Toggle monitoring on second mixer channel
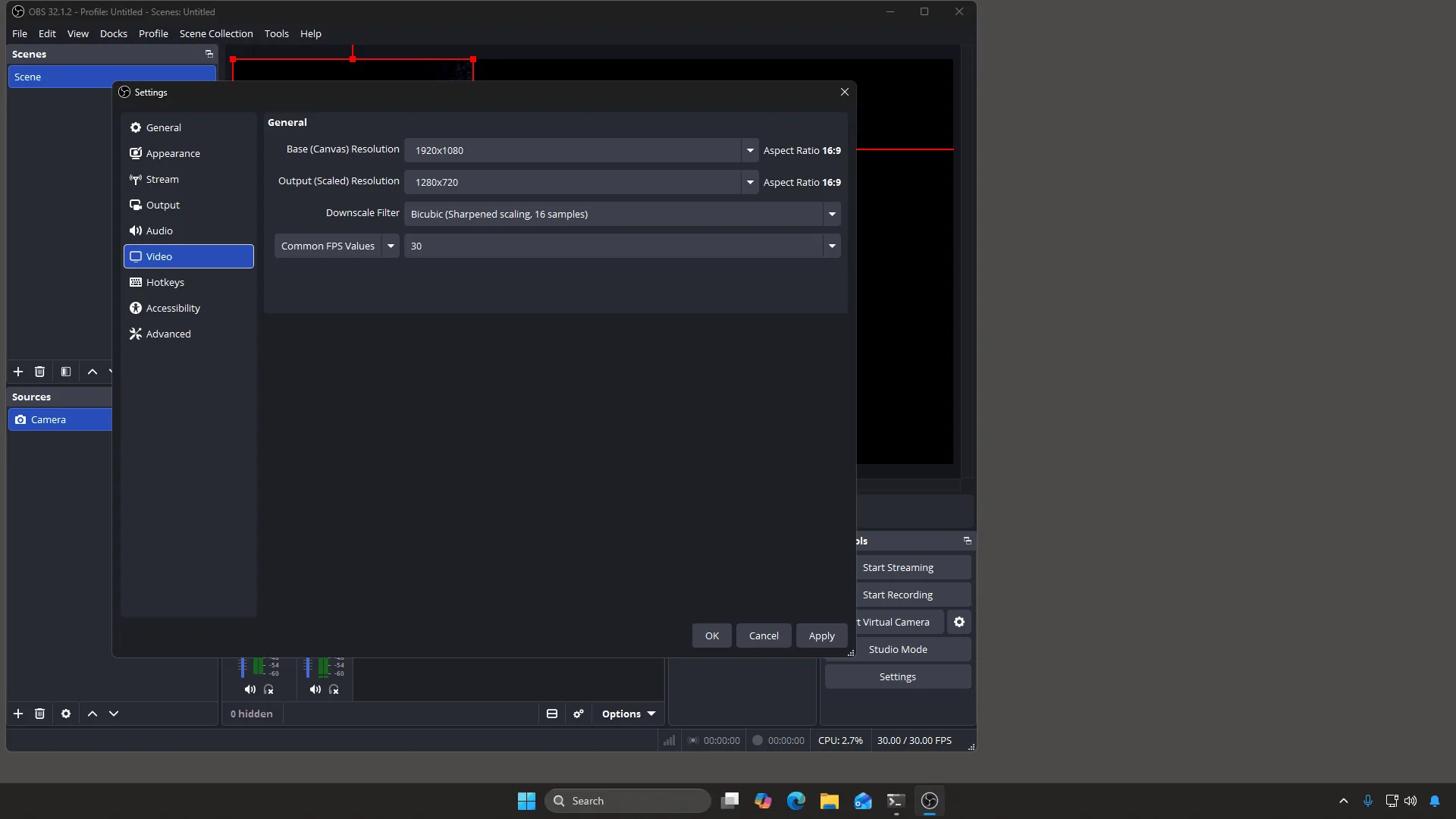This screenshot has width=1456, height=819. (334, 689)
